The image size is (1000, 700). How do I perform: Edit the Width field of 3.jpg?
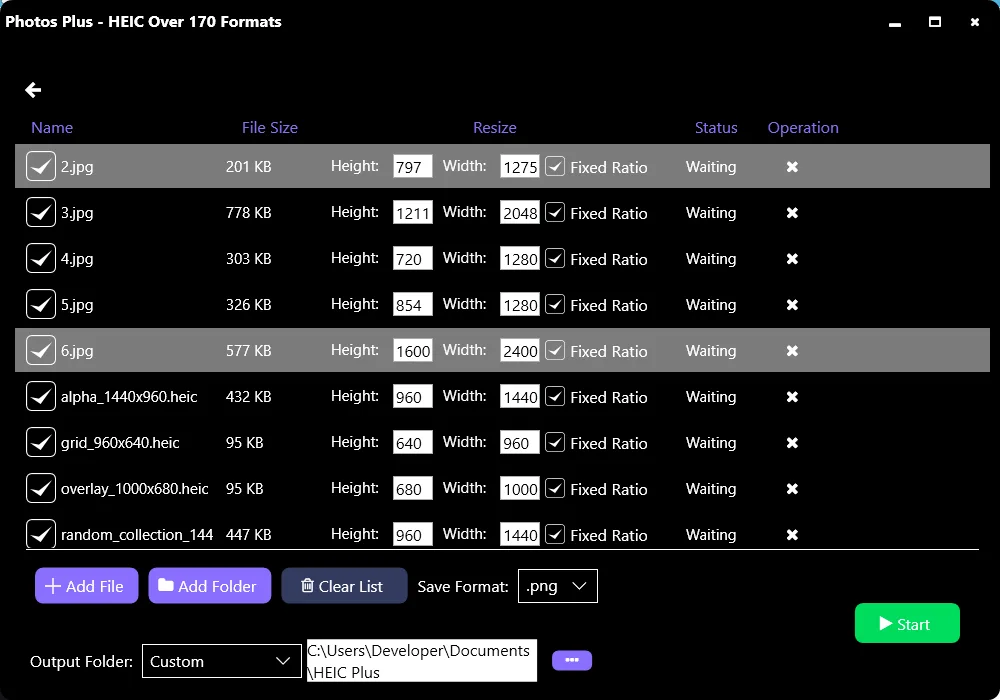(520, 212)
